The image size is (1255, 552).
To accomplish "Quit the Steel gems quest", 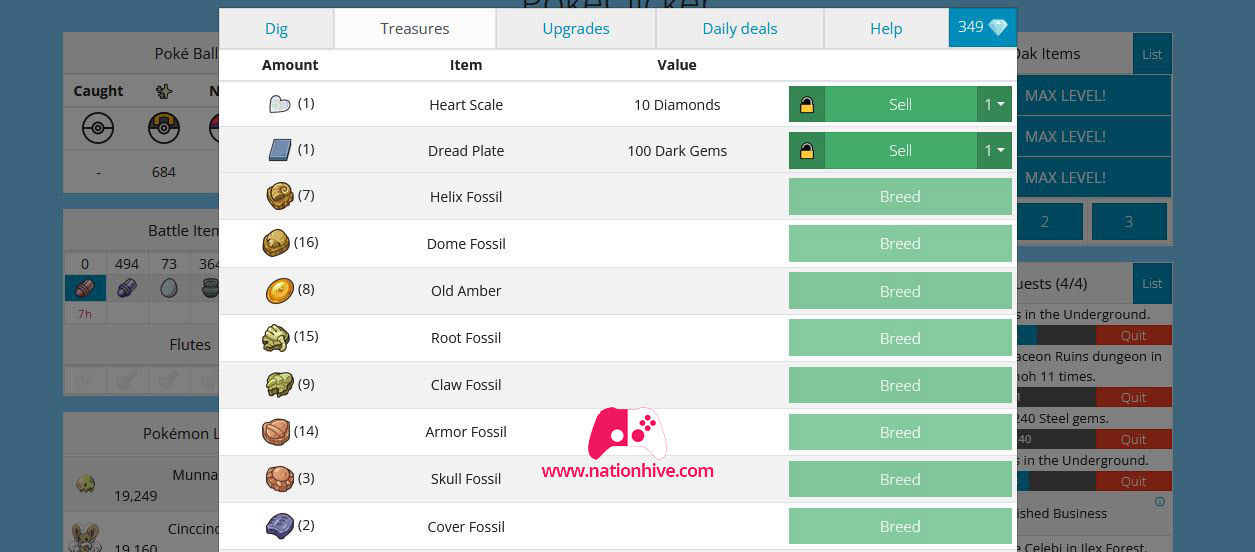I will click(x=1133, y=439).
